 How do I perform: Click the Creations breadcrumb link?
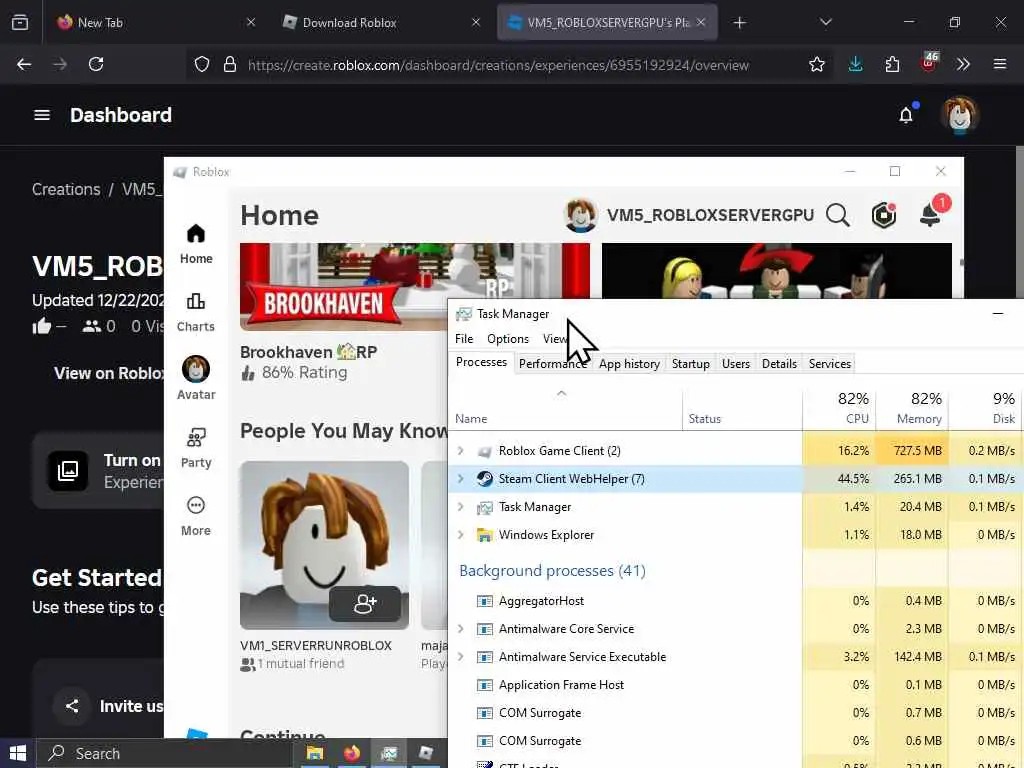66,189
